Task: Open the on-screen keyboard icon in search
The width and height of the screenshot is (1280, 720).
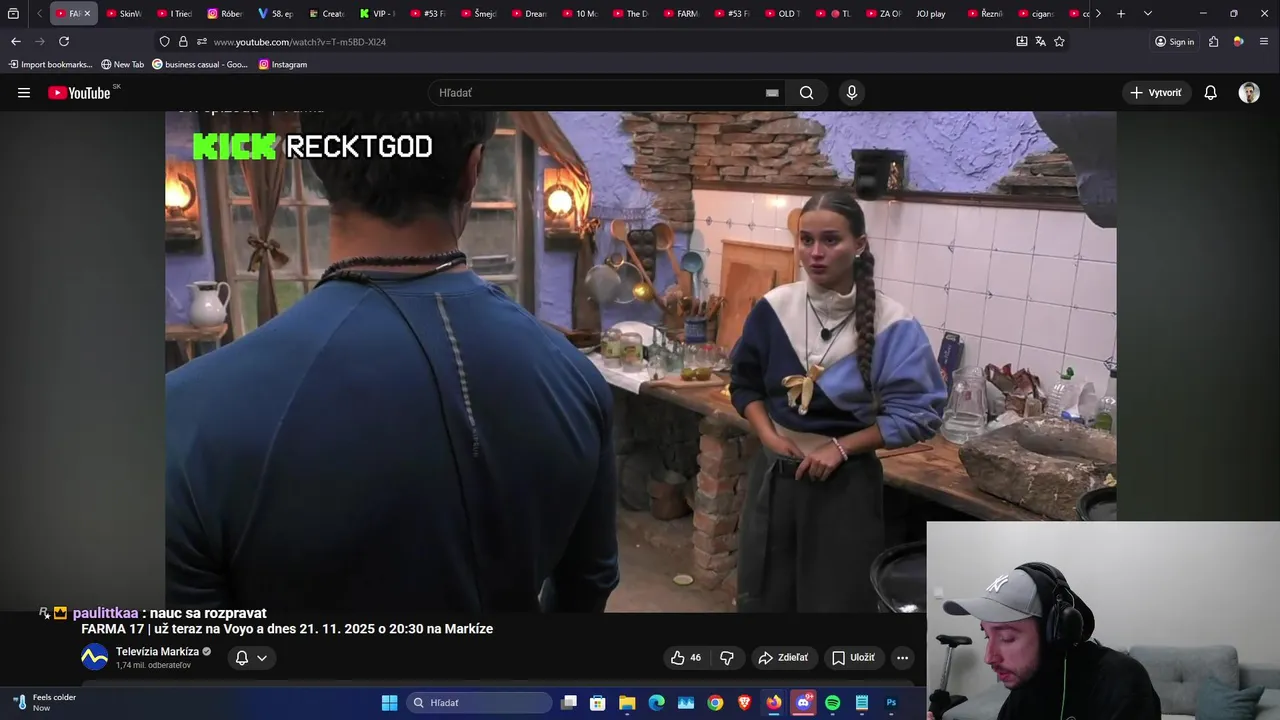Action: pyautogui.click(x=772, y=93)
